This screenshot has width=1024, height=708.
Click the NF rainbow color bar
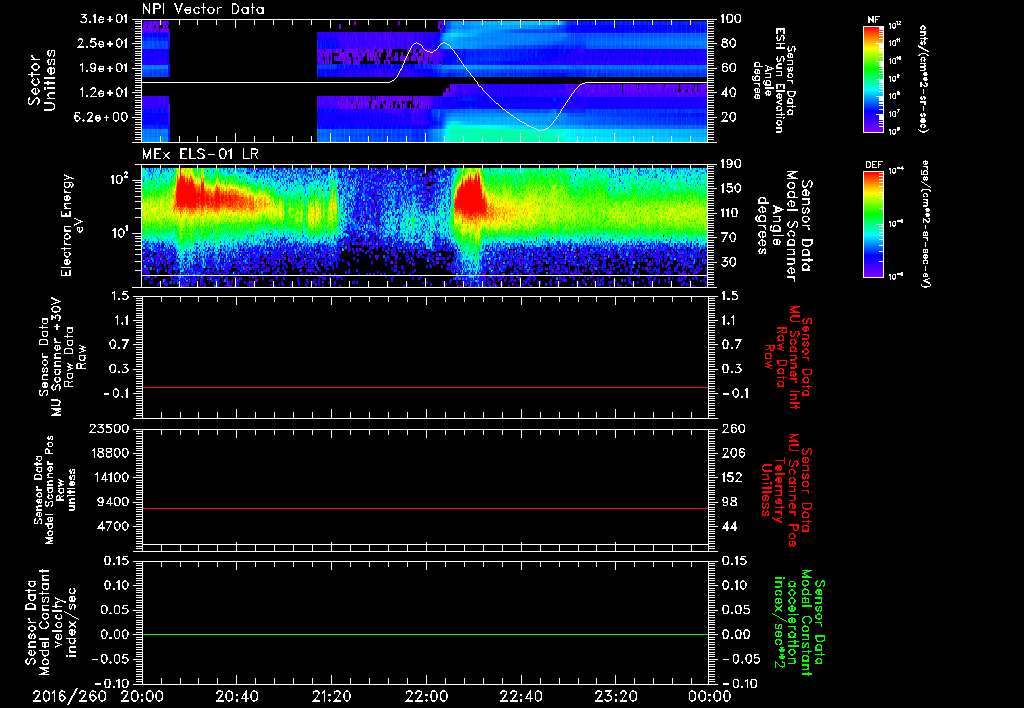[x=874, y=78]
